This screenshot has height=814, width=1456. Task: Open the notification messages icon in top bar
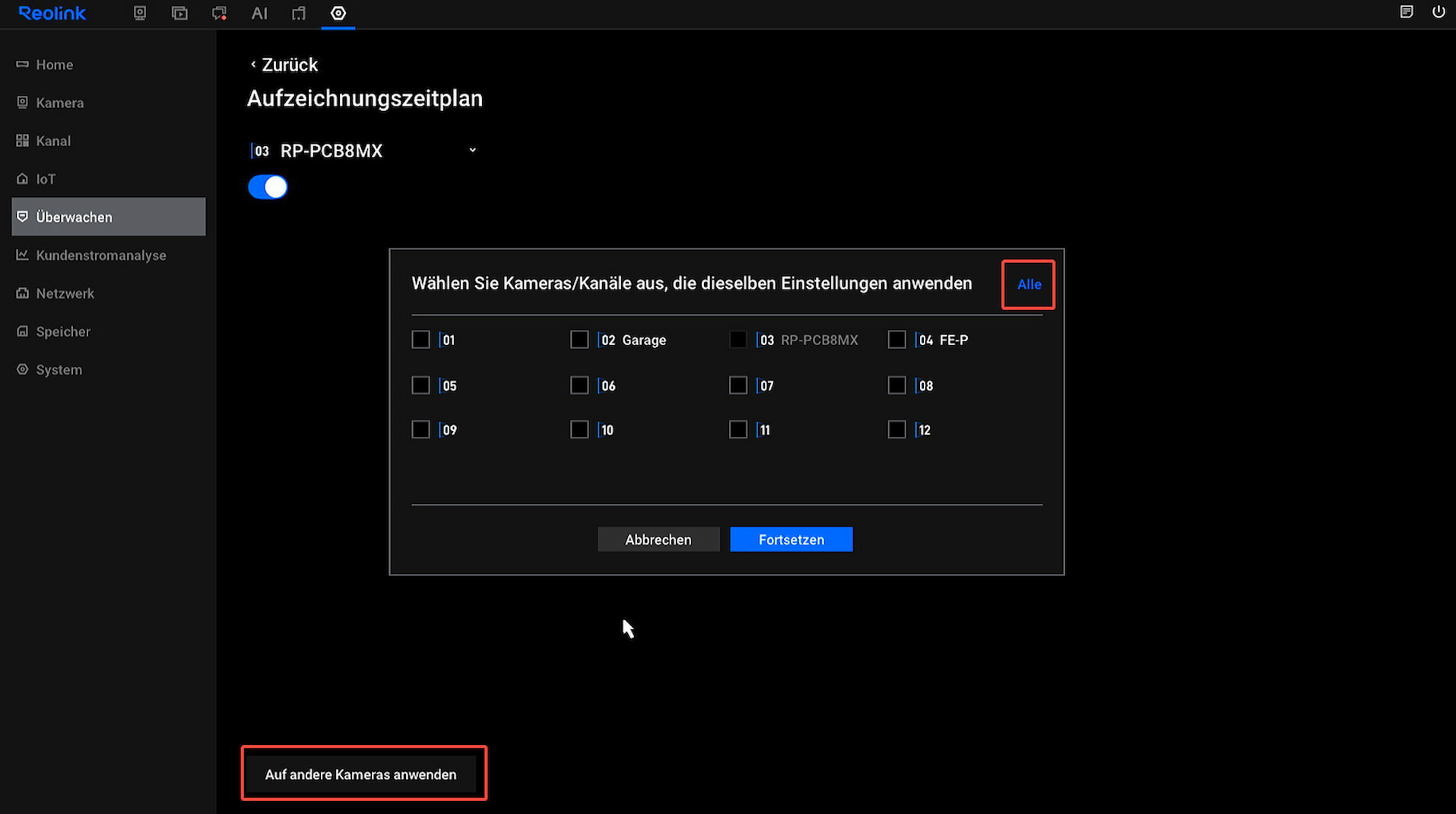pyautogui.click(x=219, y=13)
